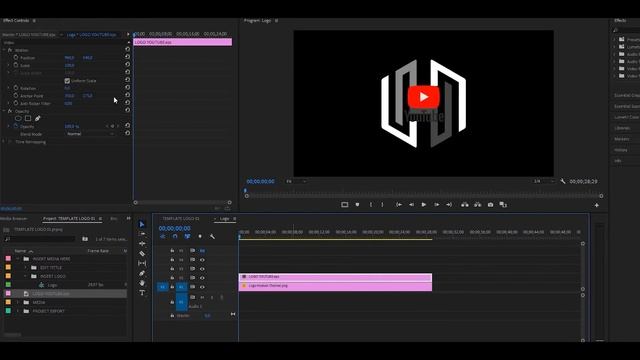The image size is (640, 360).
Task: Toggle visibility eye for Logo Channel png track
Action: (202, 287)
